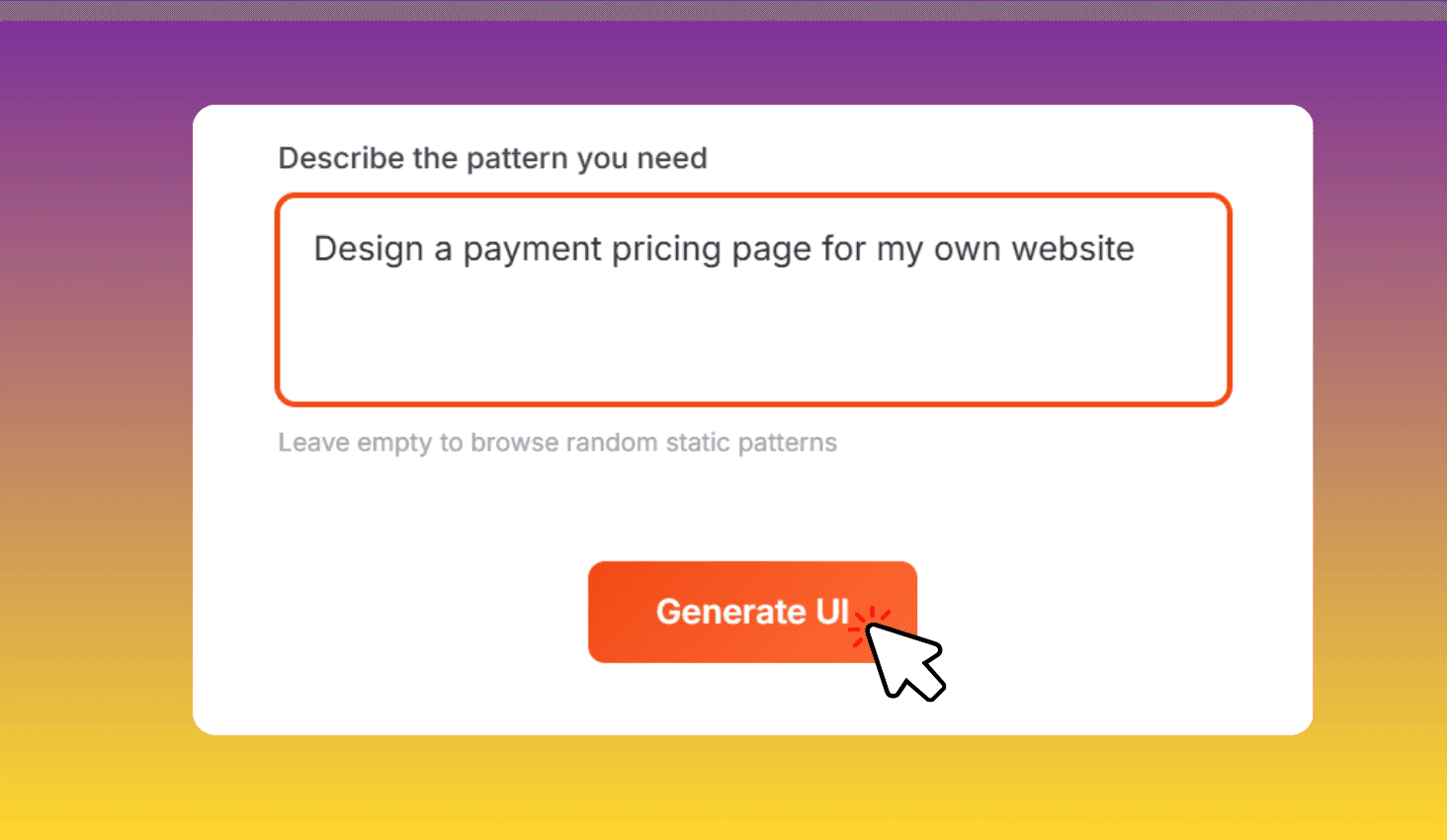This screenshot has width=1447, height=840.
Task: Click the word "Design" in the text box
Action: pyautogui.click(x=369, y=249)
